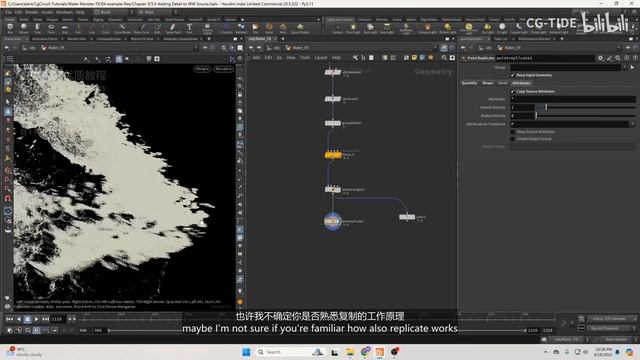Toggle real time playback button
640x360 pixels.
[36, 330]
